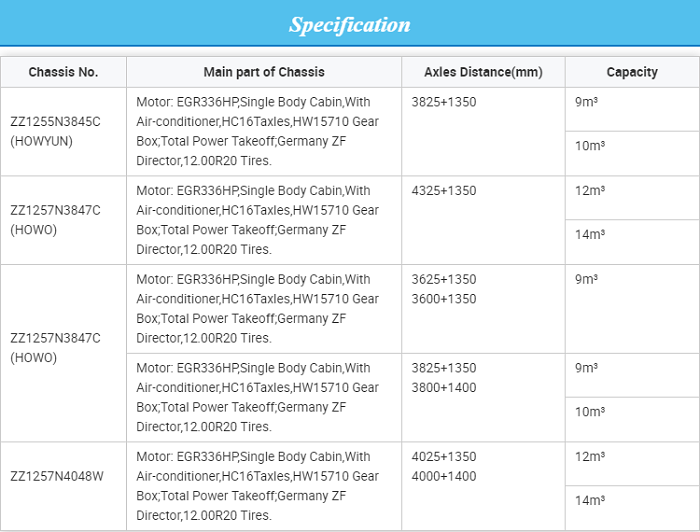The image size is (700, 532).
Task: Click the 12m³ capacity in ZZ1257N4048W row
Action: tap(590, 457)
